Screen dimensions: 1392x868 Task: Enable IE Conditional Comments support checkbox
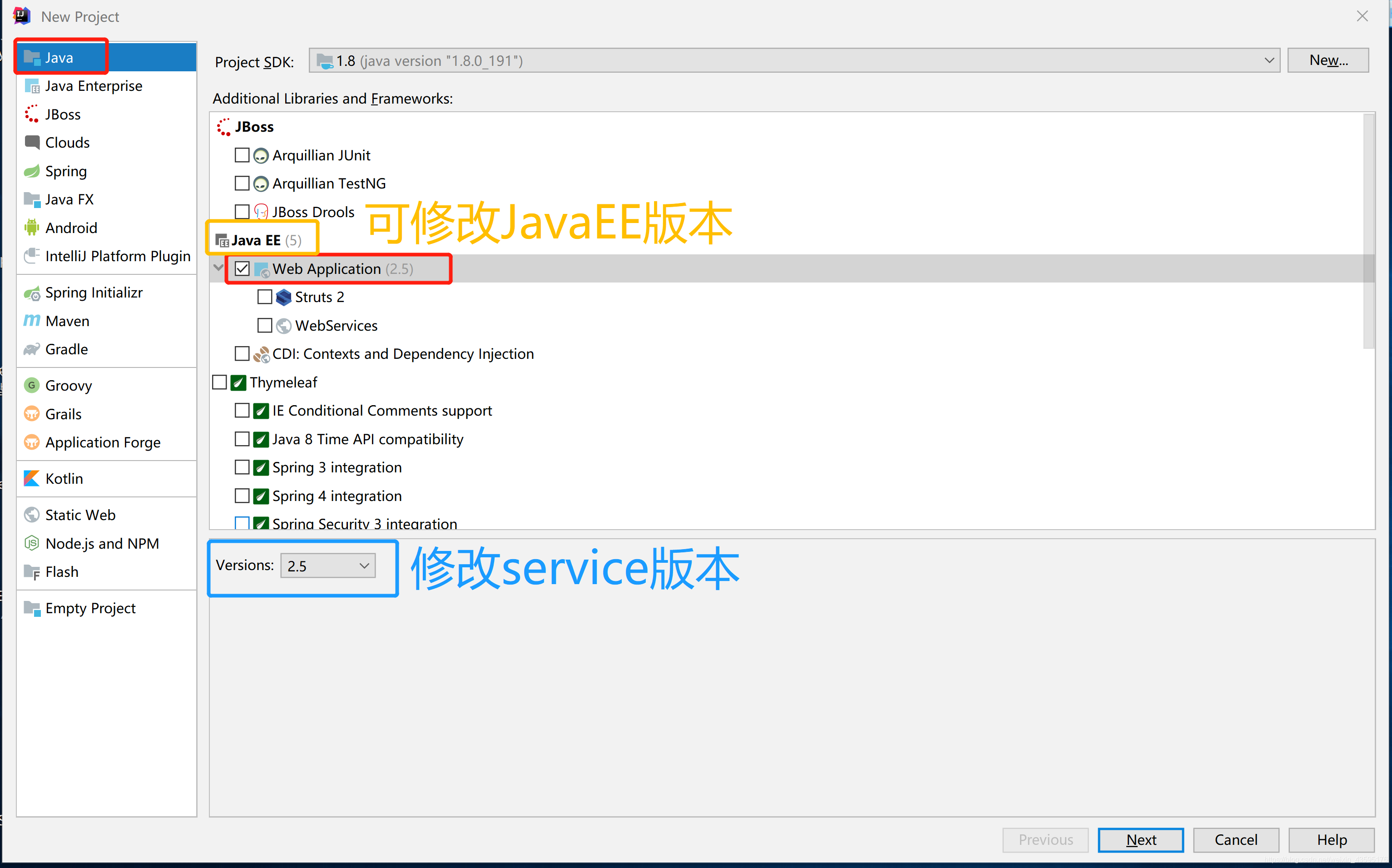(x=242, y=411)
